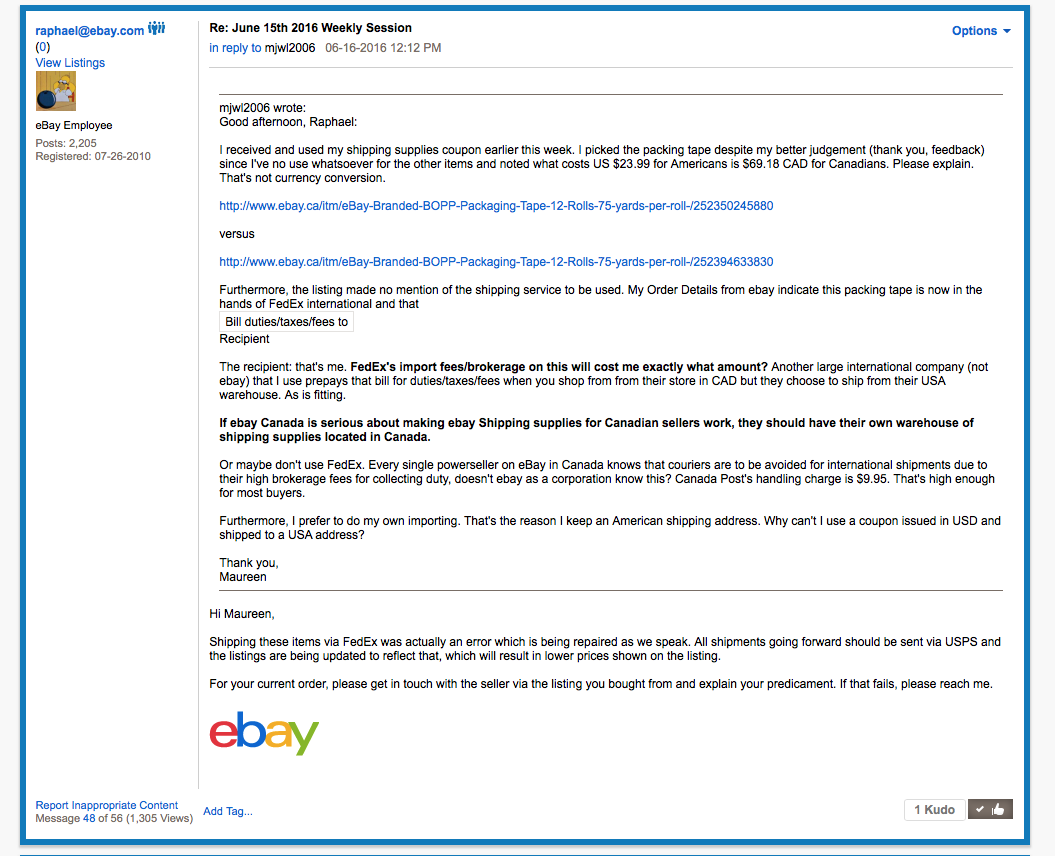Click Report Inappropriate Content

[x=107, y=805]
